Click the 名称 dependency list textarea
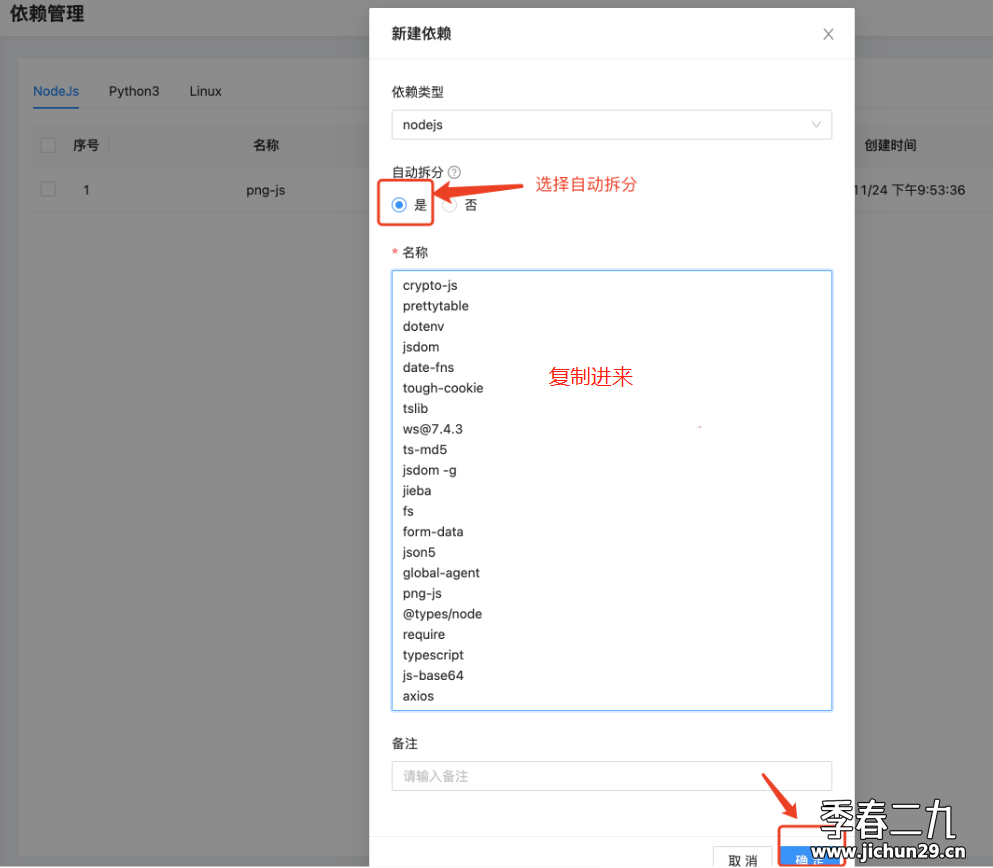Viewport: 993px width, 868px height. pyautogui.click(x=611, y=491)
